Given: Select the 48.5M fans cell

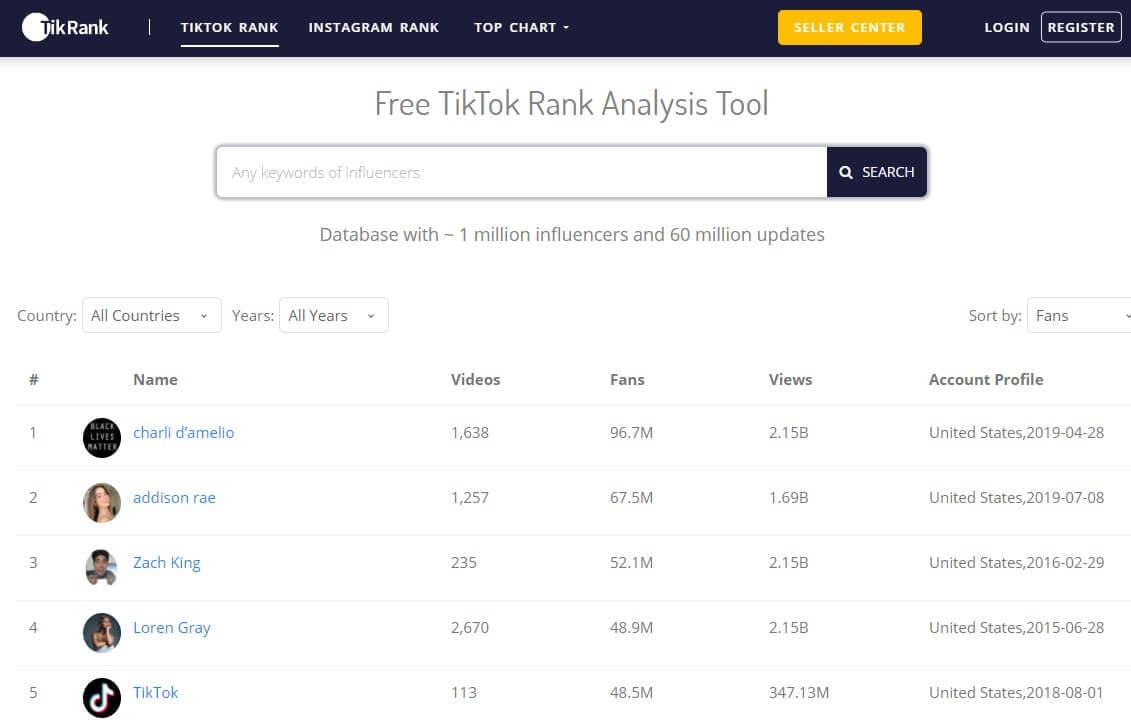Looking at the screenshot, I should click(x=631, y=692).
